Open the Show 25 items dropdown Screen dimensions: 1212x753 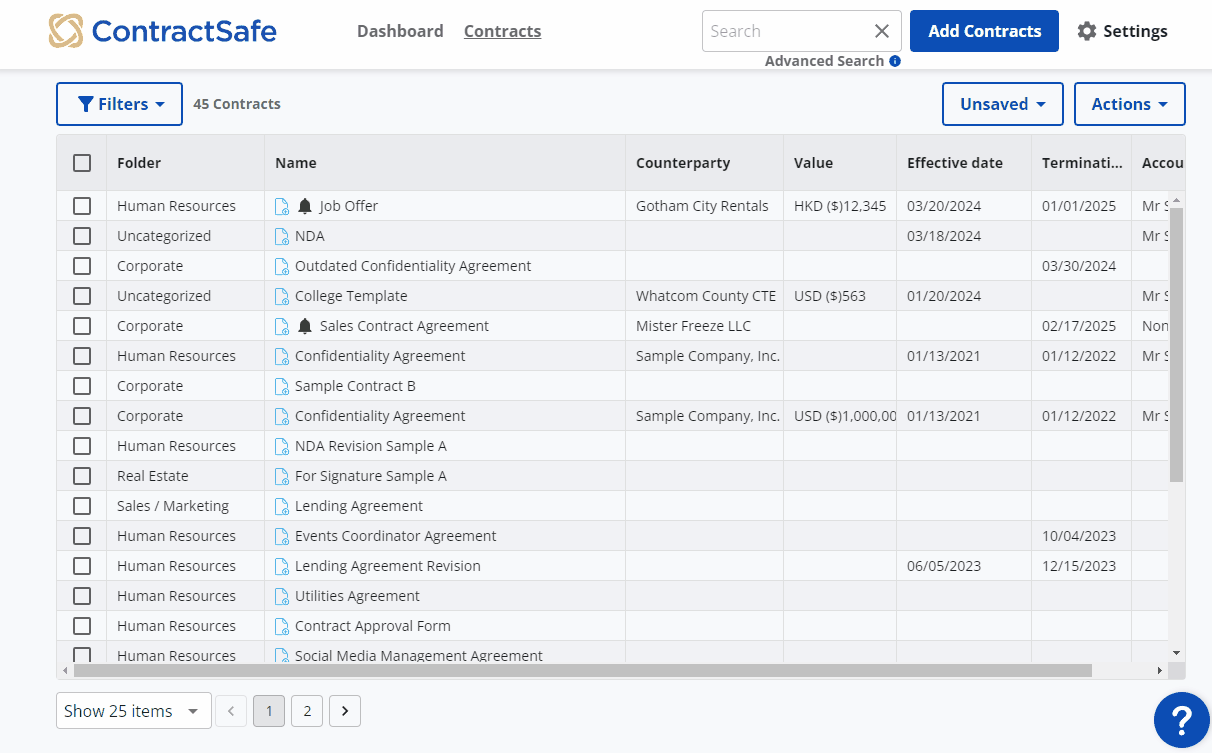tap(133, 711)
